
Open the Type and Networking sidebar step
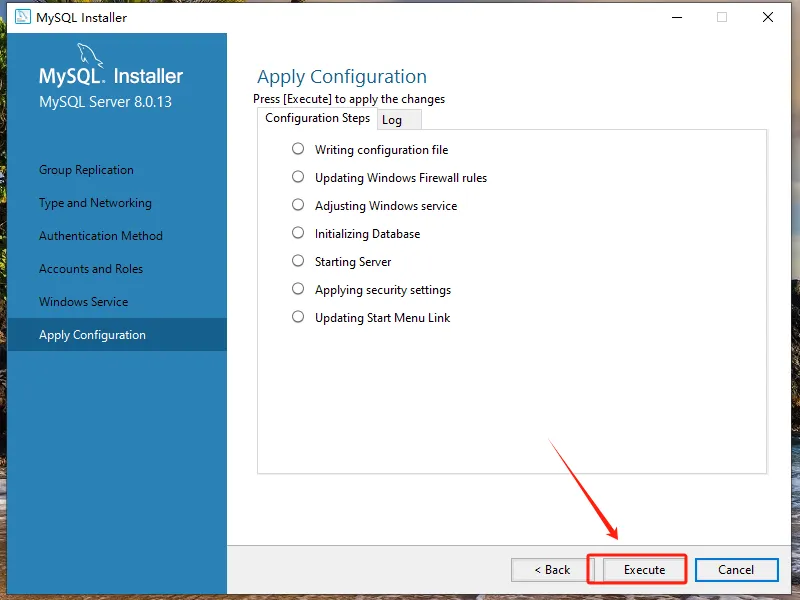pyautogui.click(x=95, y=203)
